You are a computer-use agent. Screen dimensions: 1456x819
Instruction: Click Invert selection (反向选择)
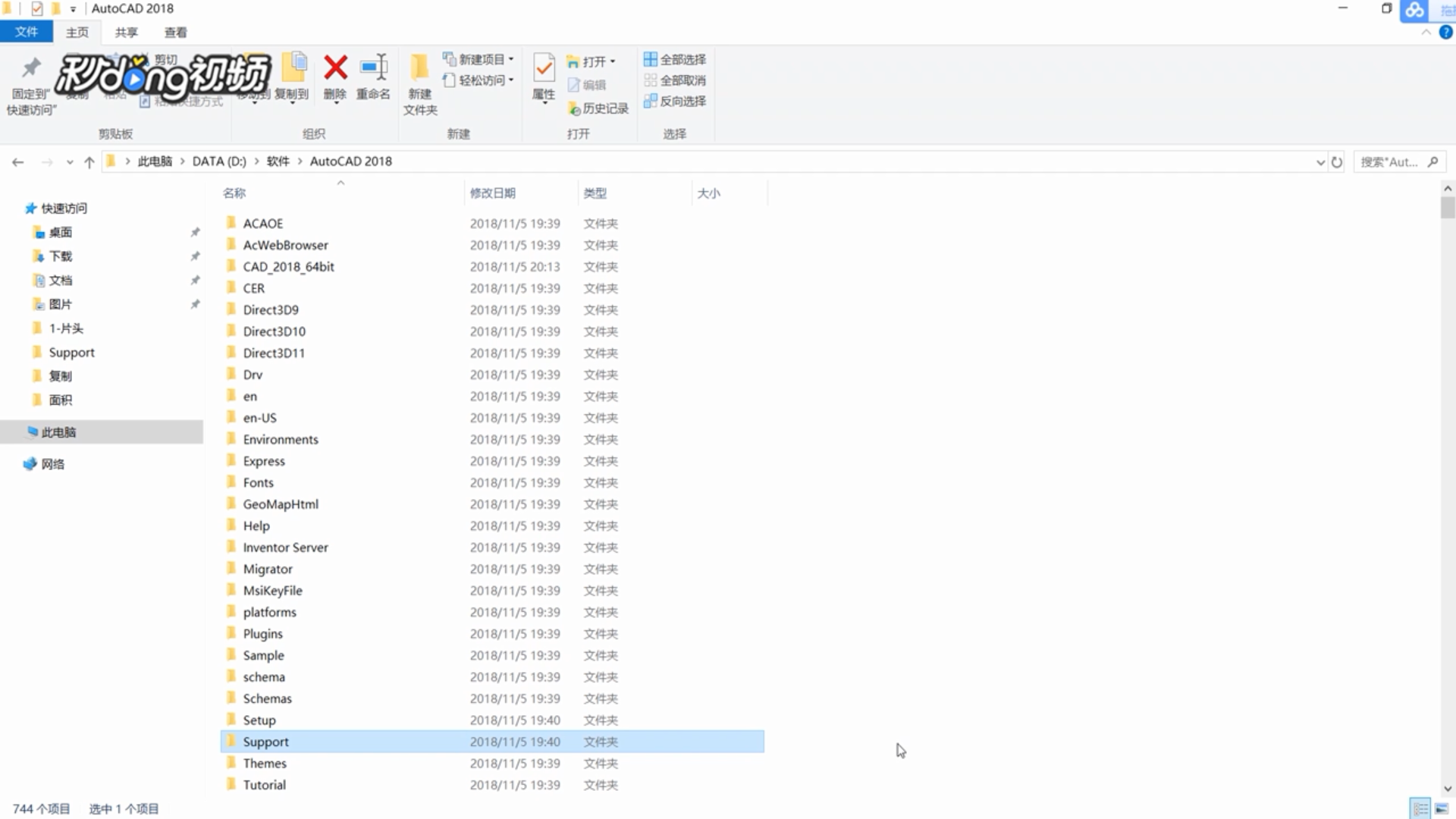click(x=674, y=101)
